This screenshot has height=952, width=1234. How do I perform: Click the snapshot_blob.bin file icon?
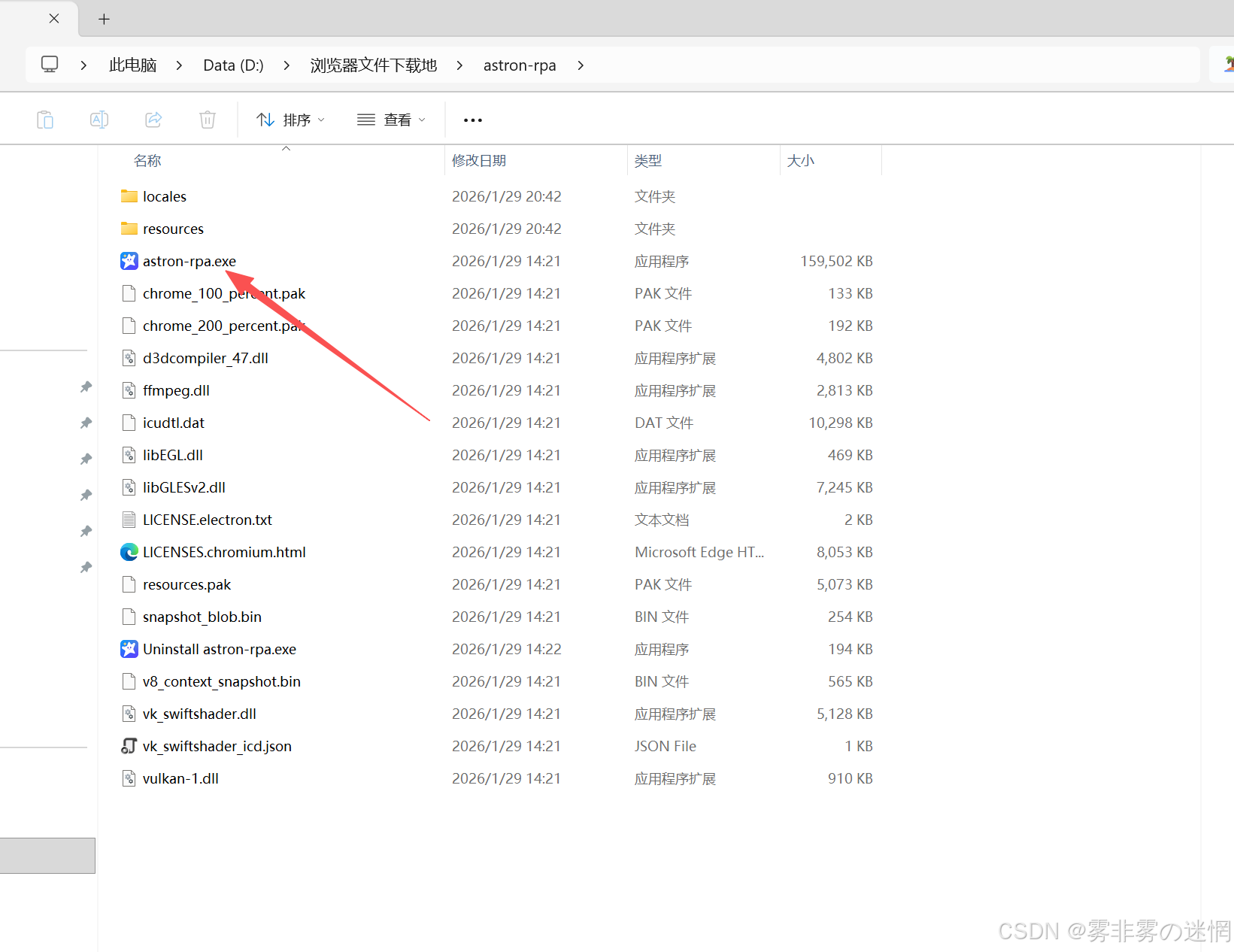pos(129,617)
